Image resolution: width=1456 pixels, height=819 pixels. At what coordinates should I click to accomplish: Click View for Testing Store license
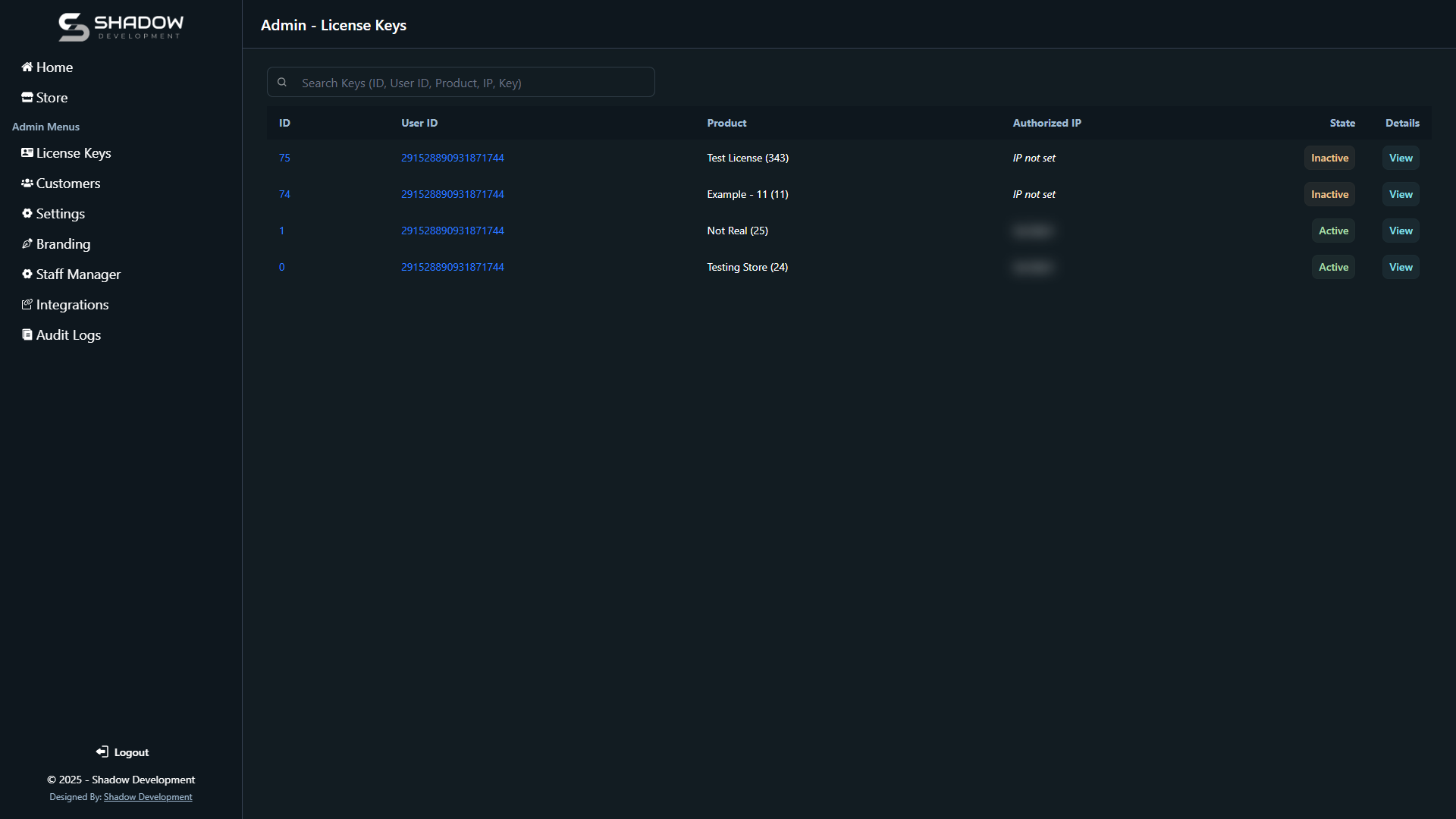(x=1400, y=268)
